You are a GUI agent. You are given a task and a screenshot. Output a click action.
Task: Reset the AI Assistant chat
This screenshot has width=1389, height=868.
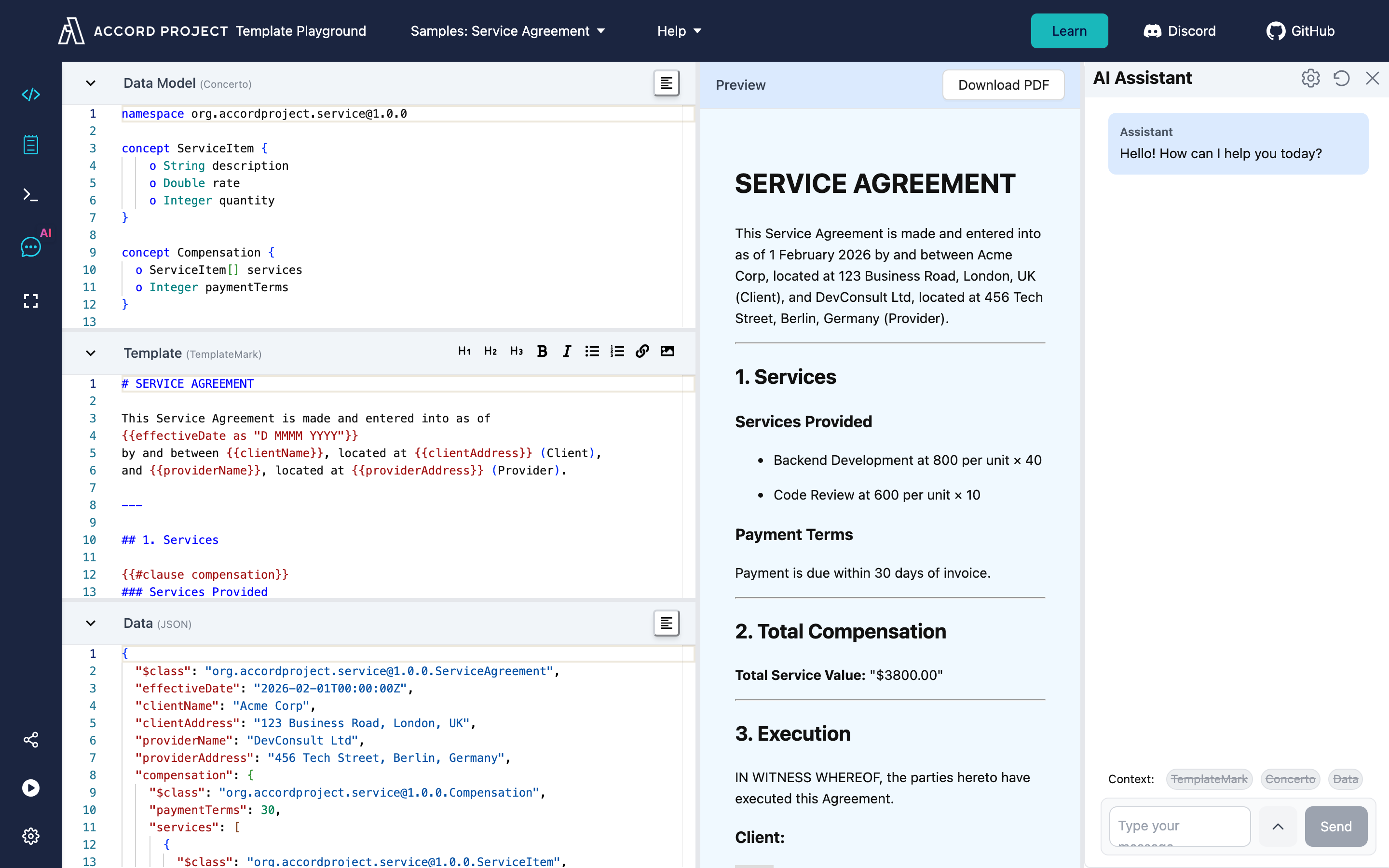pos(1341,78)
